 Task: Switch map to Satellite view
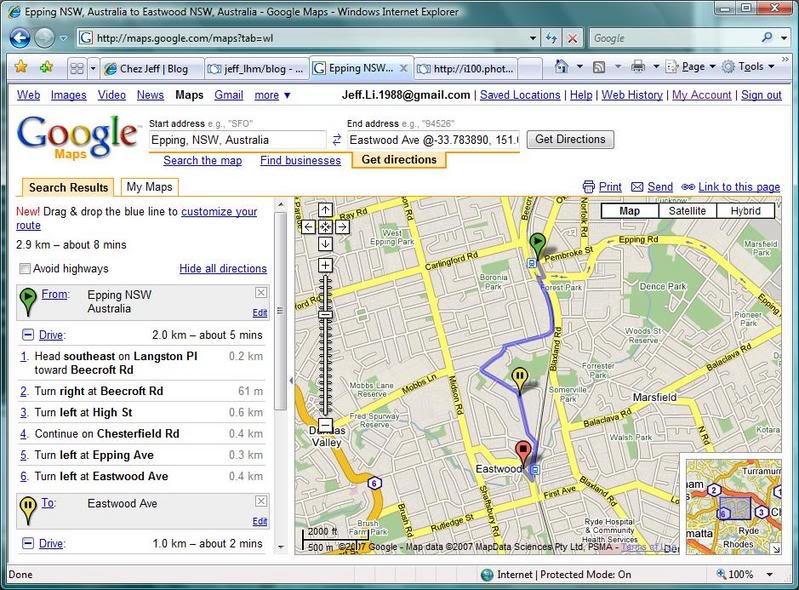click(x=687, y=211)
